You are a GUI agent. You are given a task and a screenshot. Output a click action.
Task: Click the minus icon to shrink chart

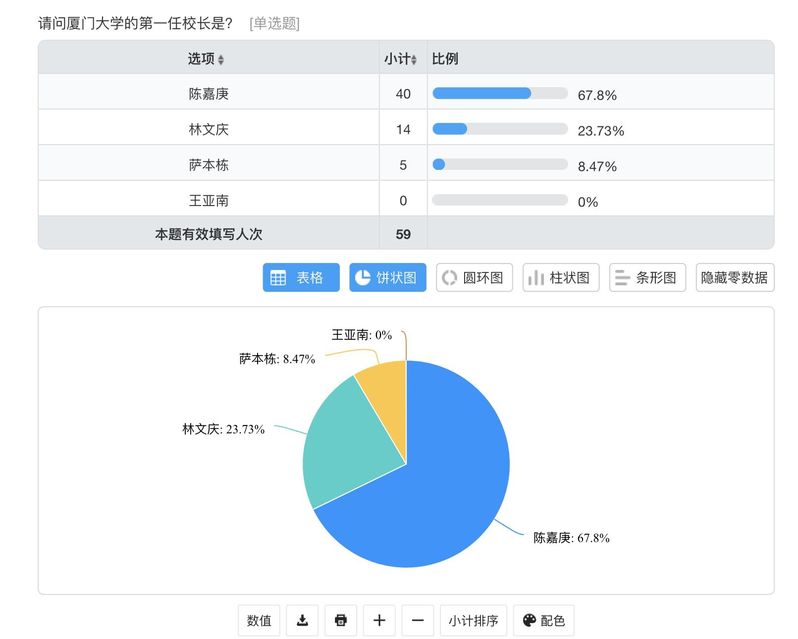tap(417, 620)
